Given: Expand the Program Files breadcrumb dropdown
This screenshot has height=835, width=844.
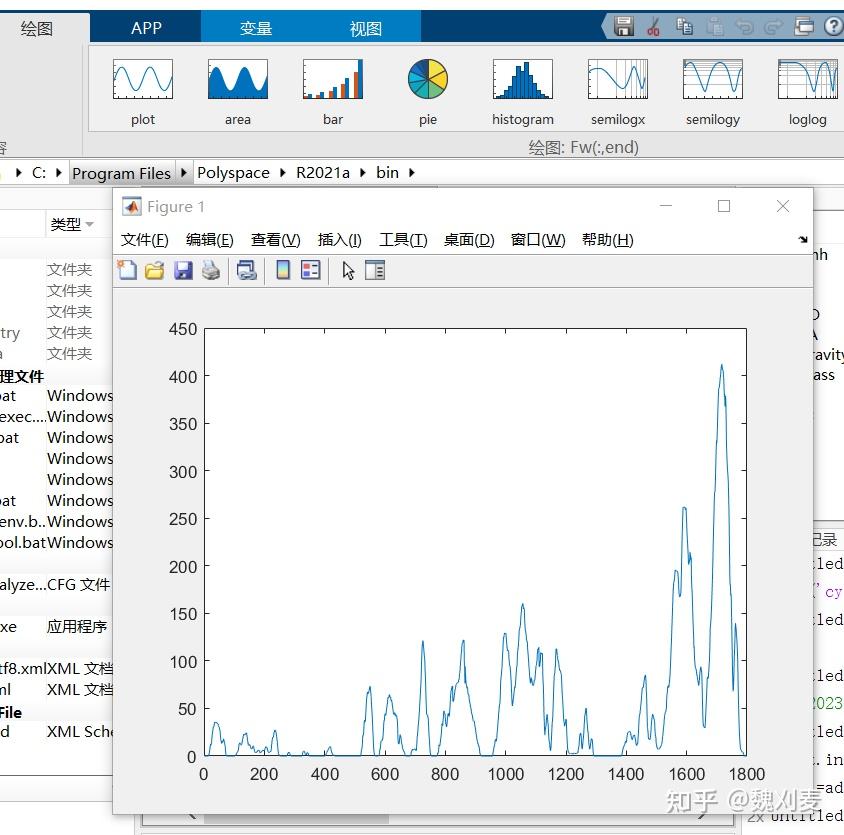Looking at the screenshot, I should 184,172.
